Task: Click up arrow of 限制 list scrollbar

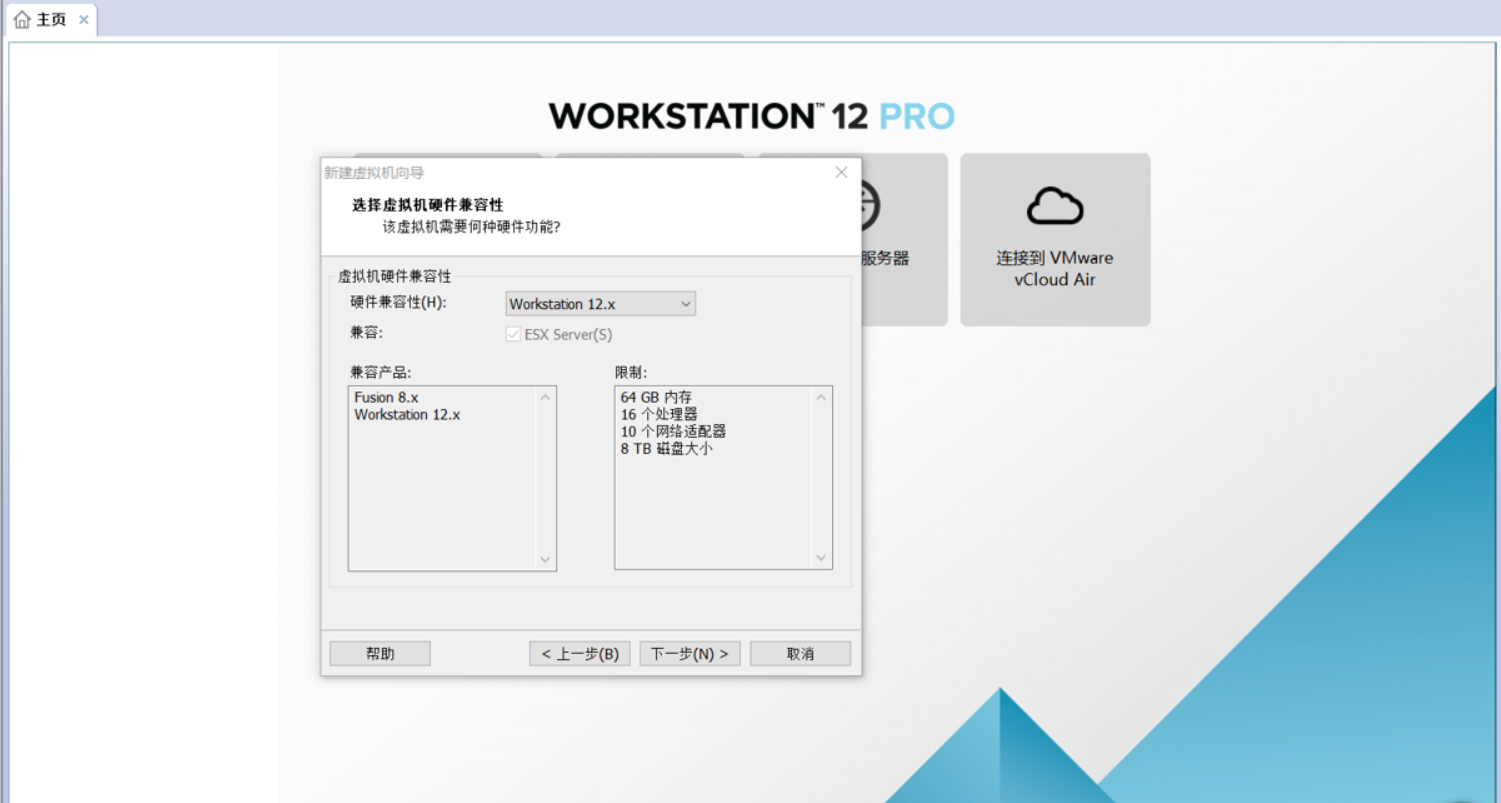Action: point(821,397)
